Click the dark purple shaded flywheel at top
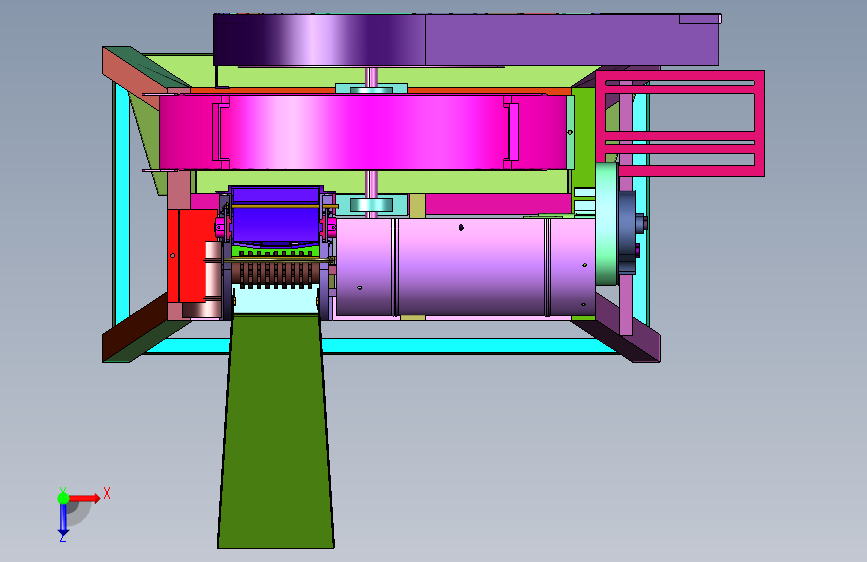The image size is (867, 562). click(x=319, y=40)
